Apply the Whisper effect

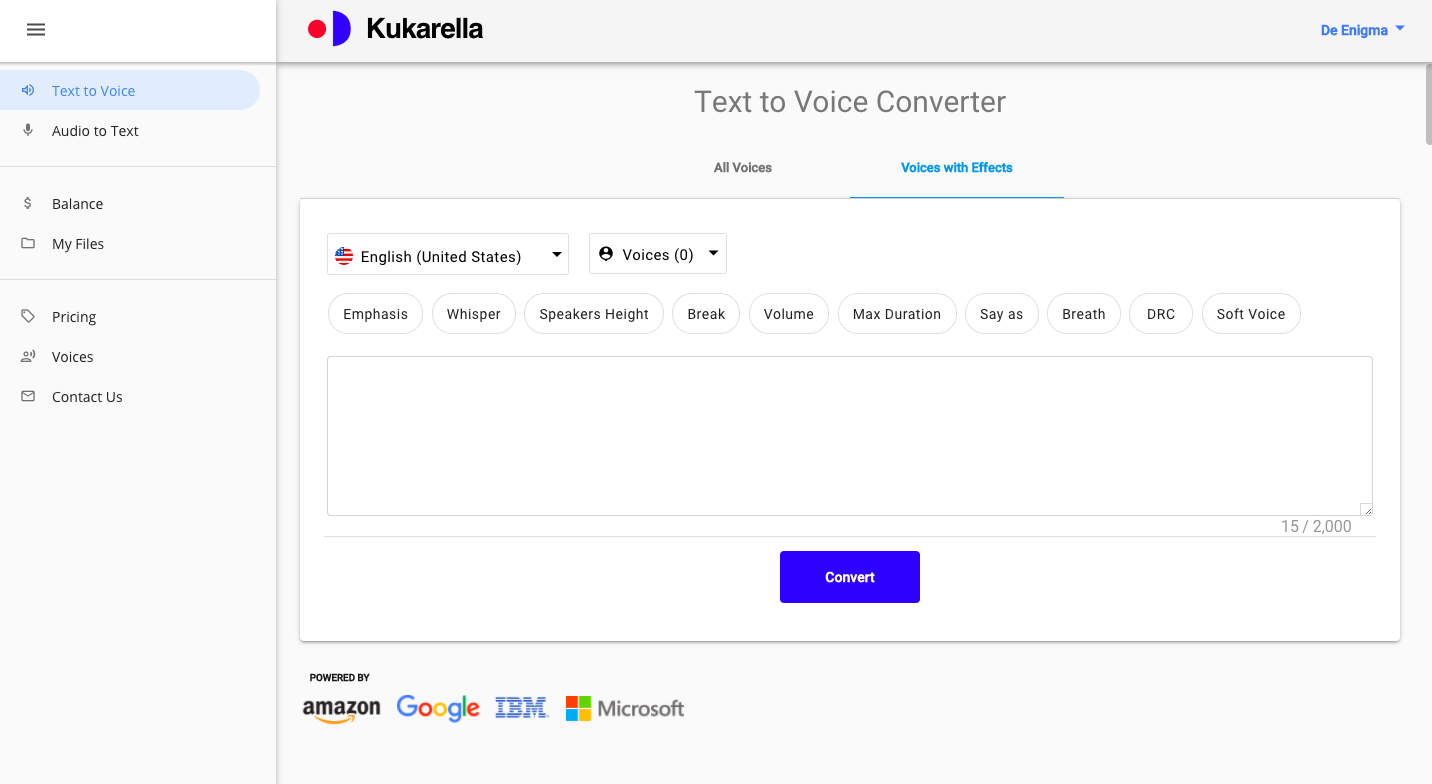(x=473, y=314)
